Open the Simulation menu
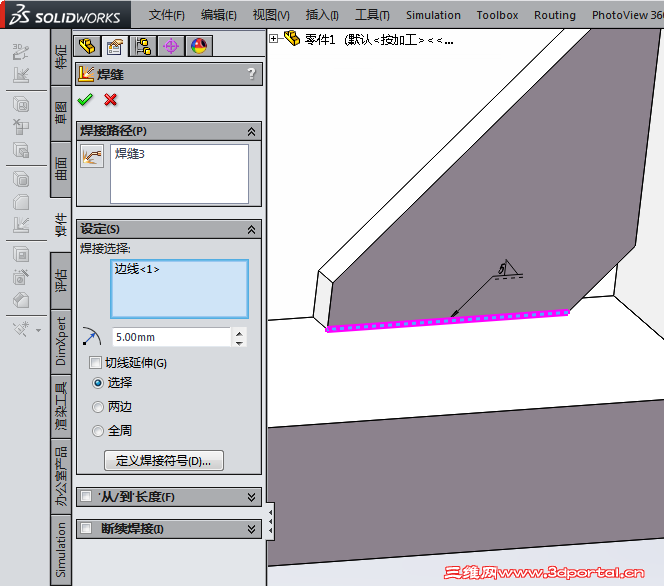Image resolution: width=664 pixels, height=586 pixels. [433, 15]
